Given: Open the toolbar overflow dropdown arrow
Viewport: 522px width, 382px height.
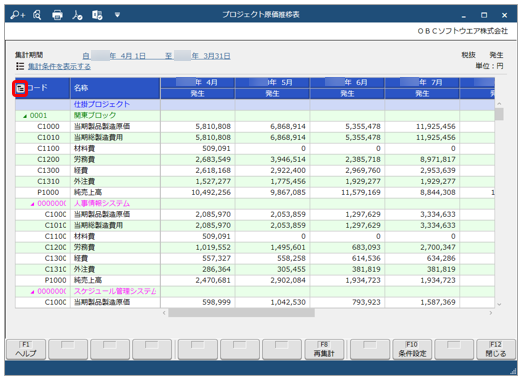Looking at the screenshot, I should pyautogui.click(x=117, y=15).
